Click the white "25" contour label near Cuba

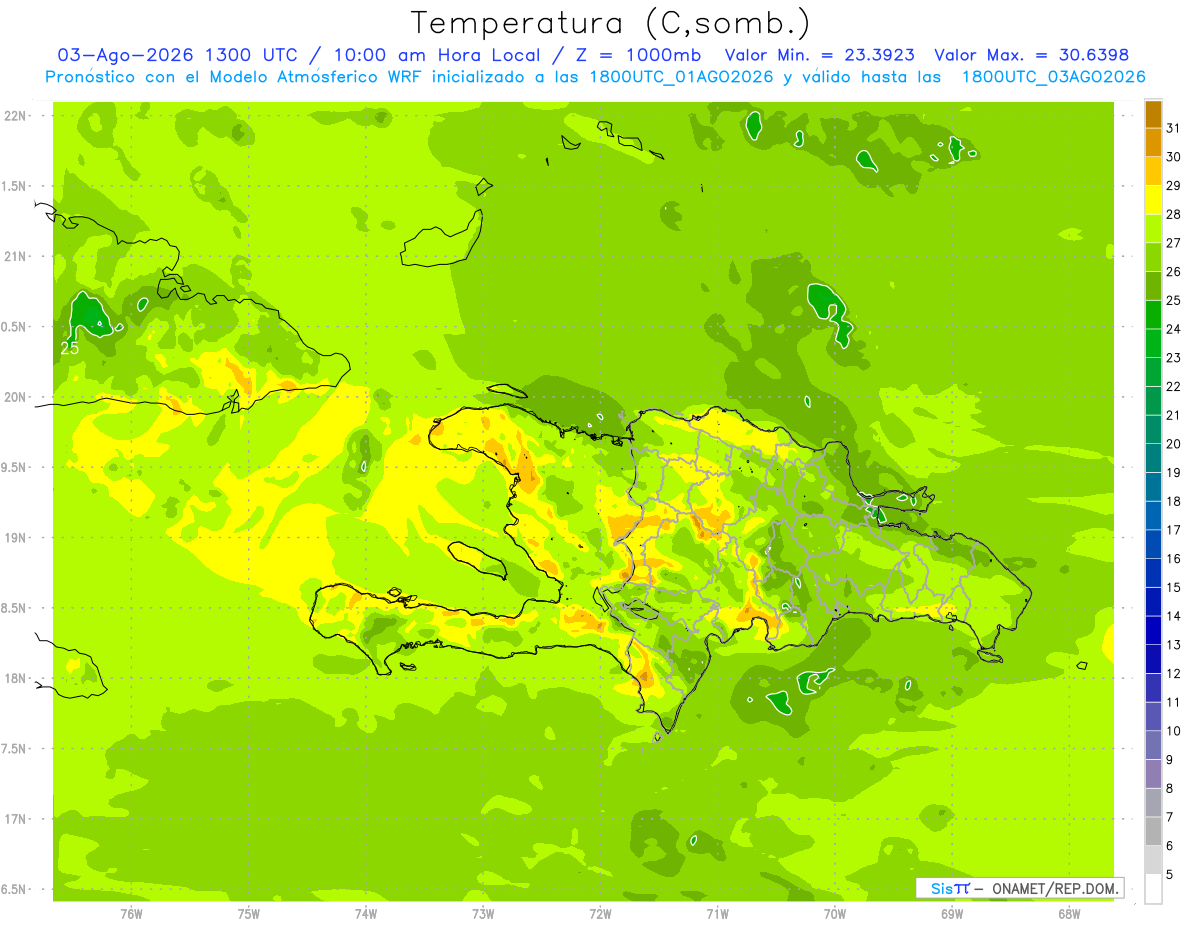click(69, 348)
